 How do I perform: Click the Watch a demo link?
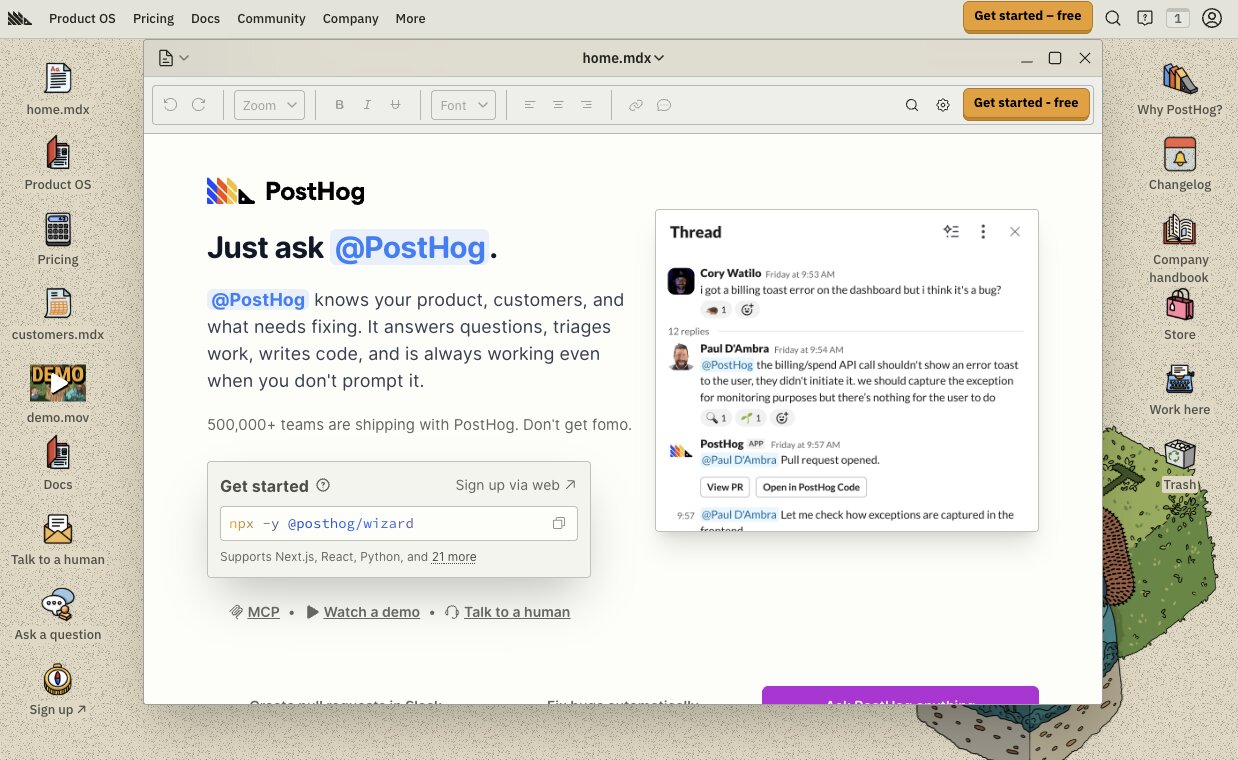click(363, 612)
